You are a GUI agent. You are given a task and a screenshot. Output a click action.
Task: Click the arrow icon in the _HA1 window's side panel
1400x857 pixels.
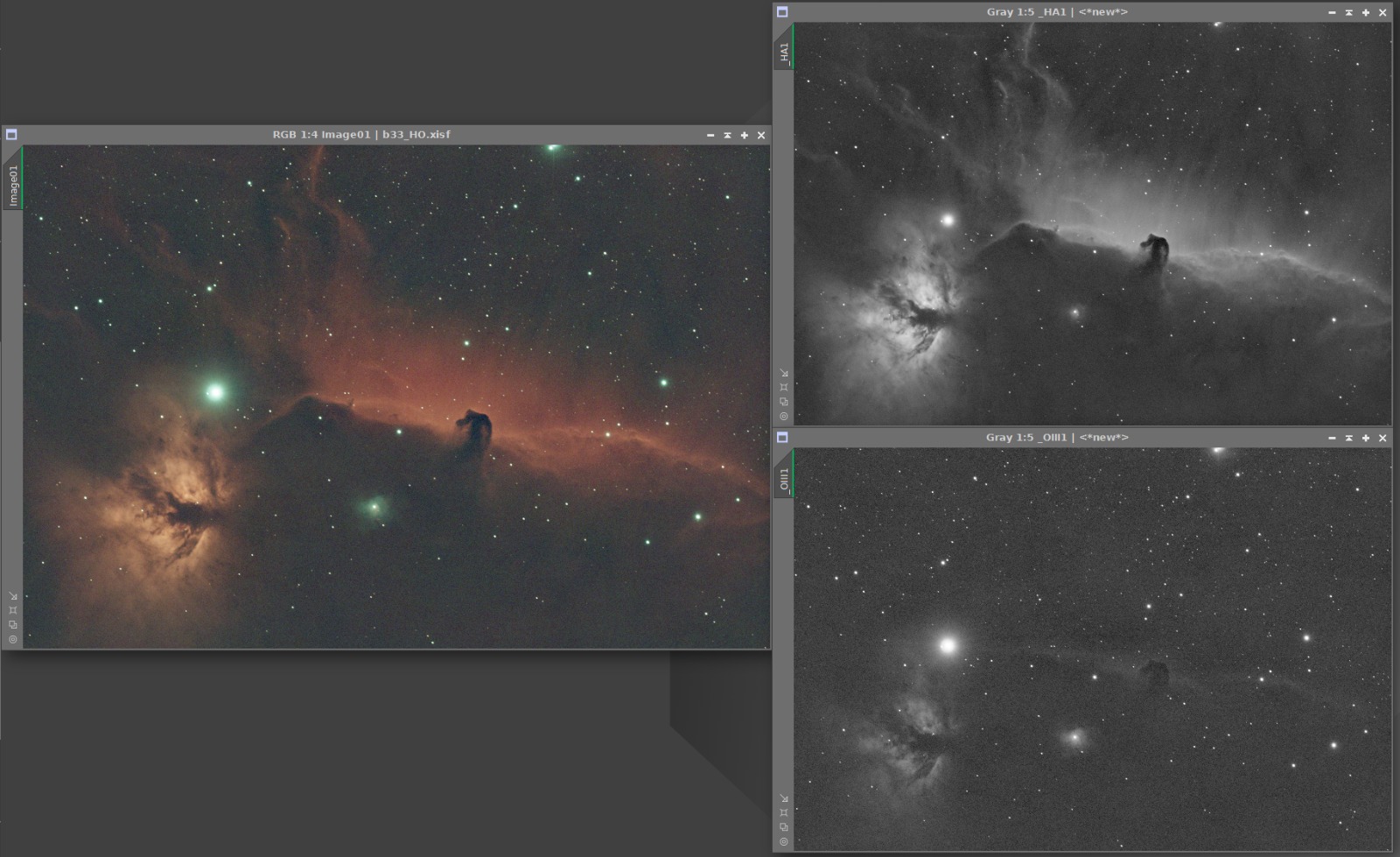pos(784,374)
